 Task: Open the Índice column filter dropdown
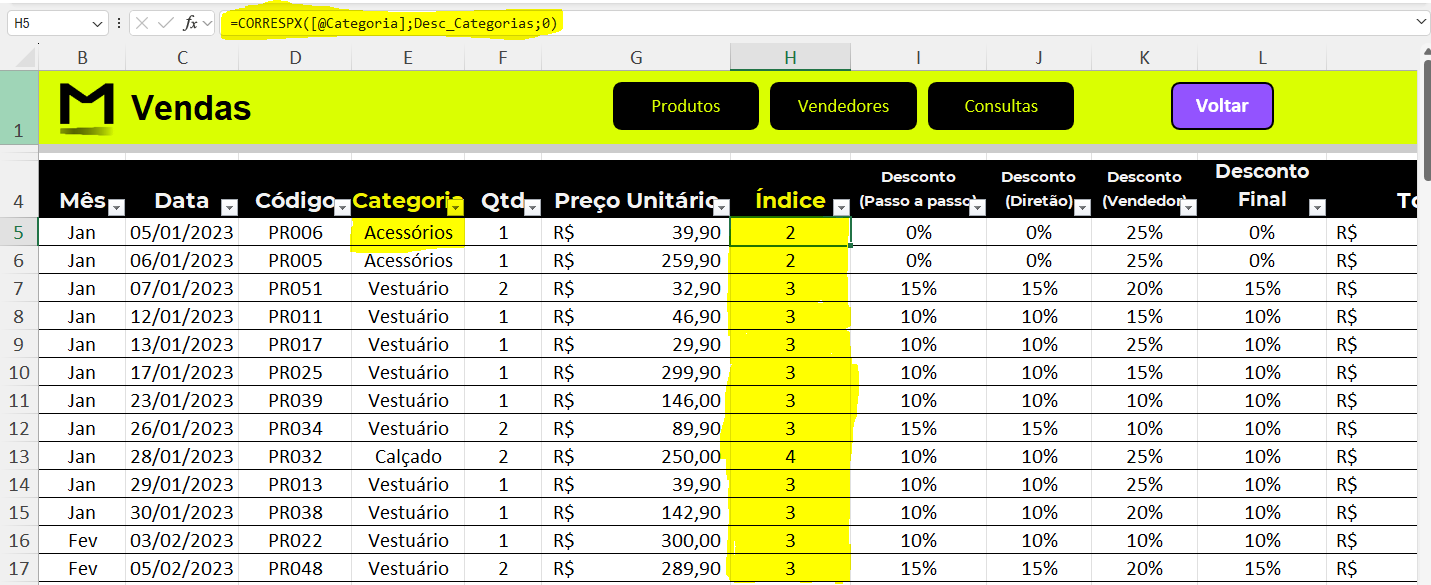[x=841, y=207]
